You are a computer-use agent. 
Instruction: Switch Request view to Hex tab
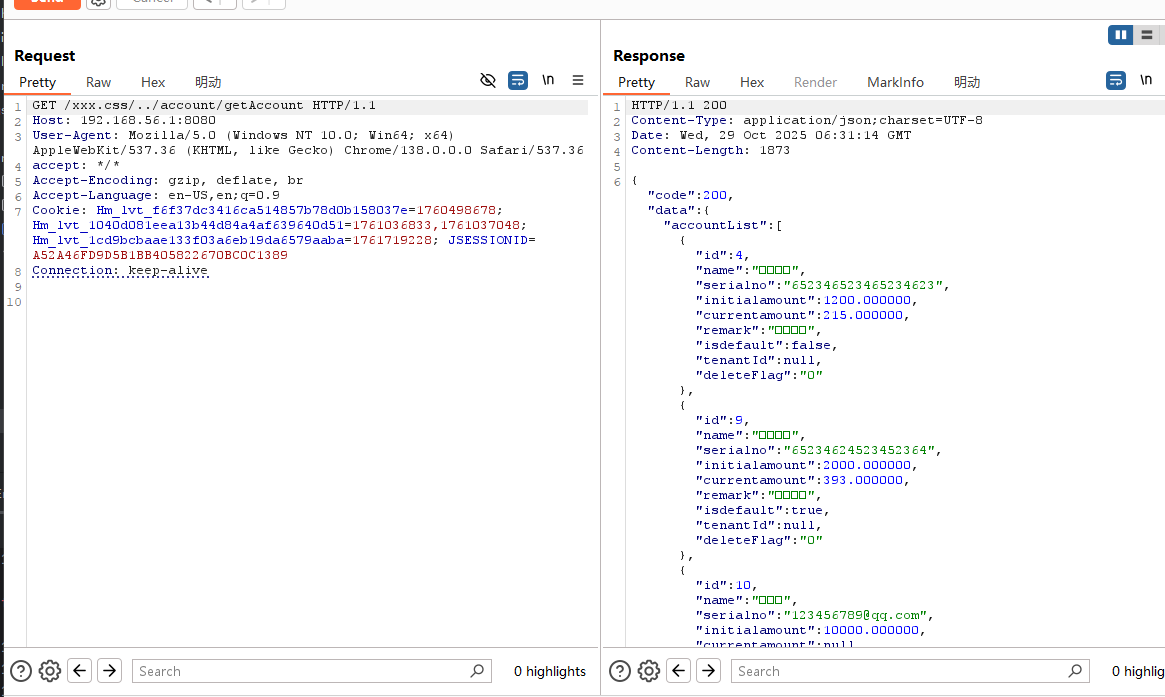click(x=153, y=82)
